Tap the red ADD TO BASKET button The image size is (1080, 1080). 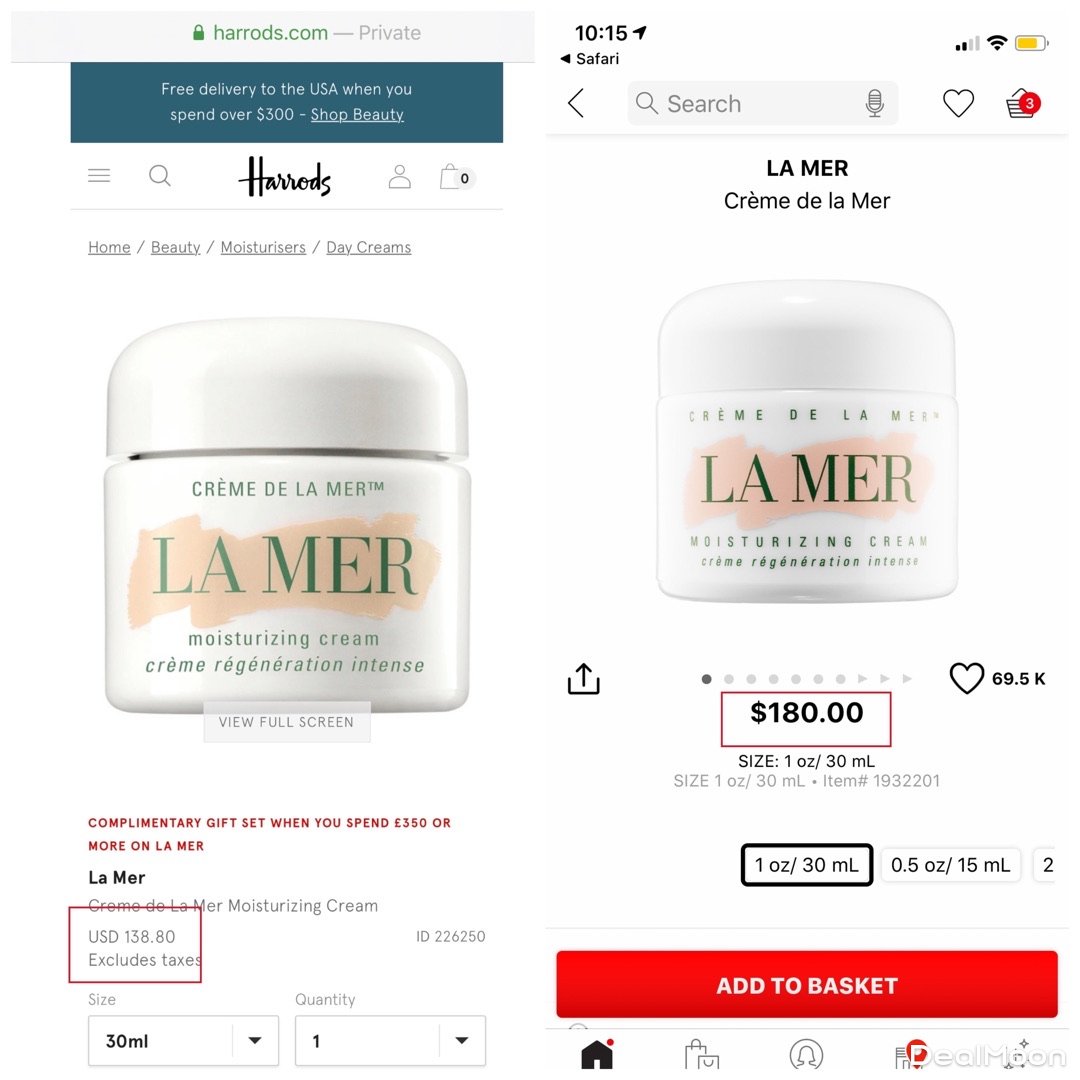click(x=807, y=985)
